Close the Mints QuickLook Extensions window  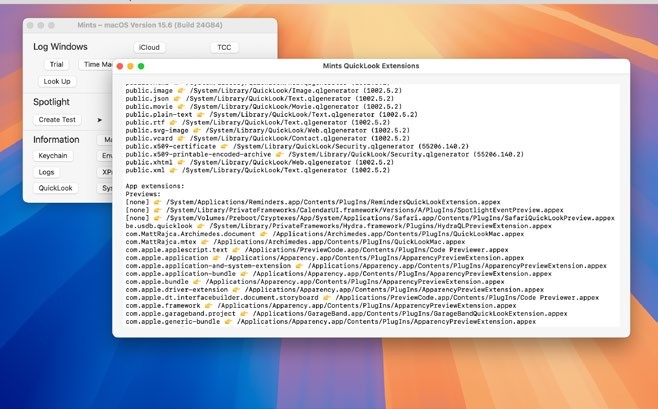coord(120,66)
